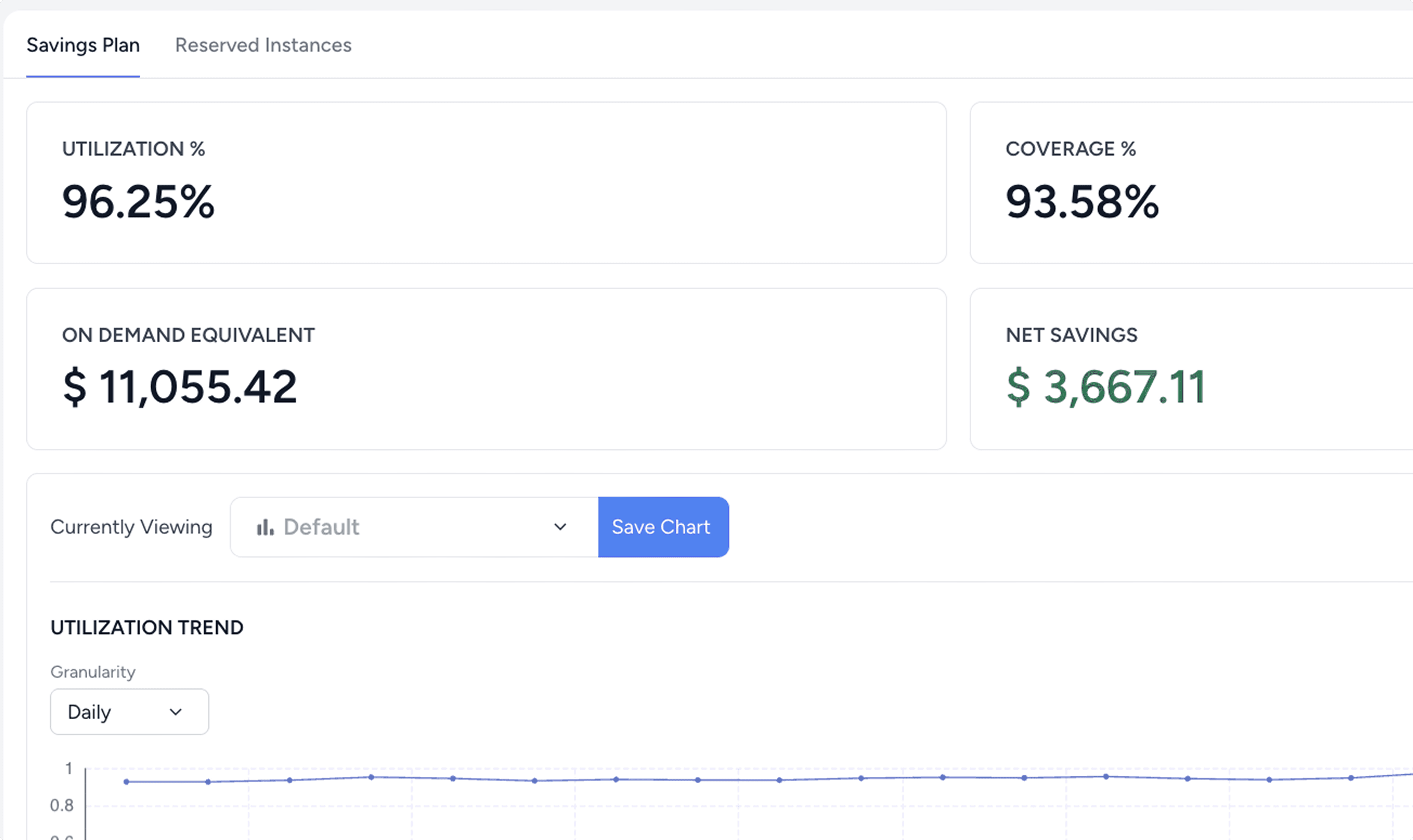Click the NET SAVINGS label
Image resolution: width=1413 pixels, height=840 pixels.
click(1071, 335)
